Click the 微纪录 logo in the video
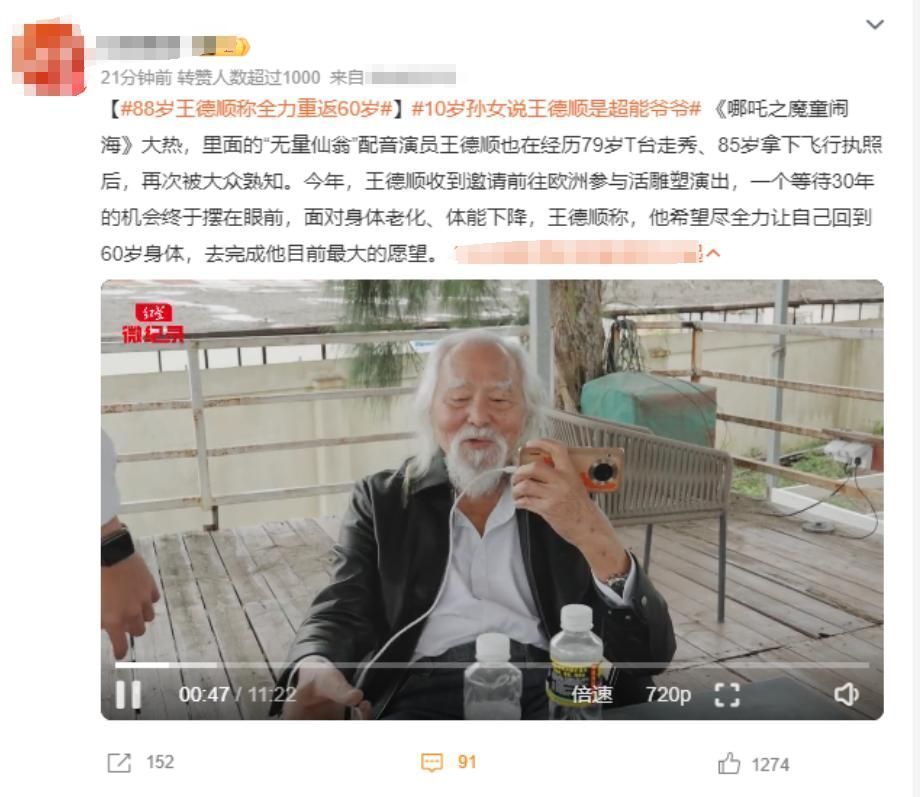This screenshot has height=797, width=920. click(x=153, y=323)
